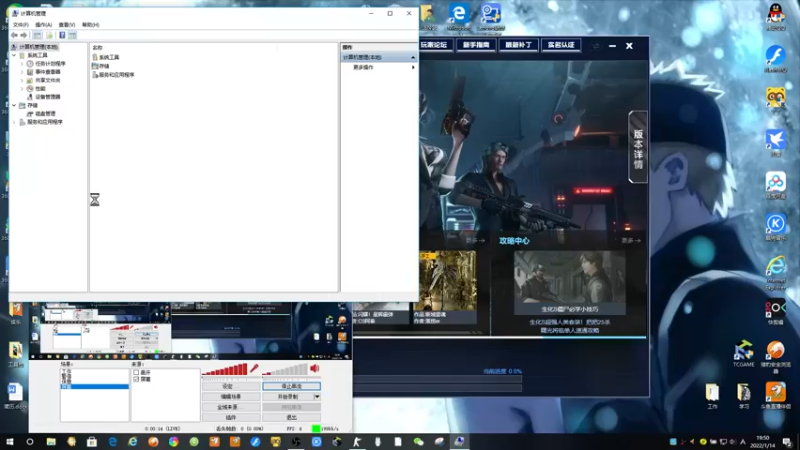Select 事件查看器 in the tree
The width and height of the screenshot is (800, 450).
(x=47, y=72)
